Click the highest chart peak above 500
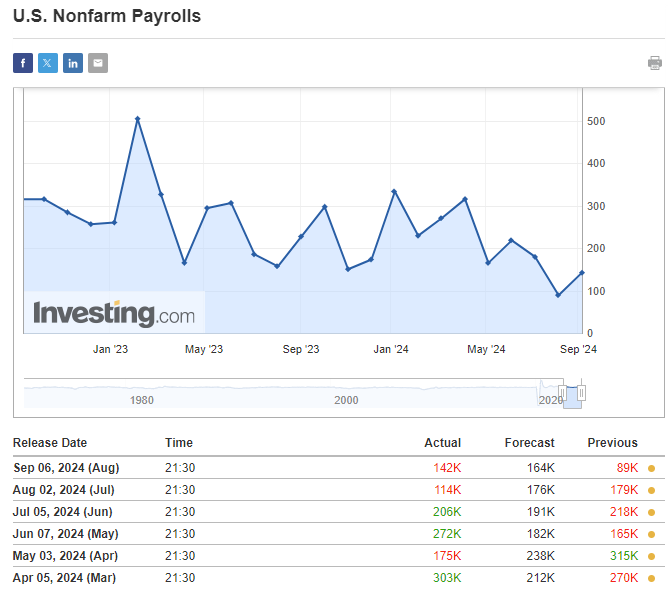669x593 pixels. click(137, 119)
